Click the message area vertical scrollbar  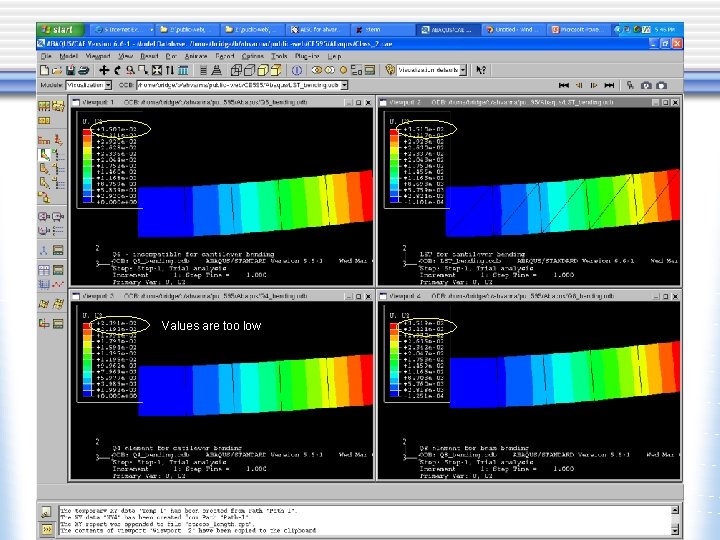[674, 519]
